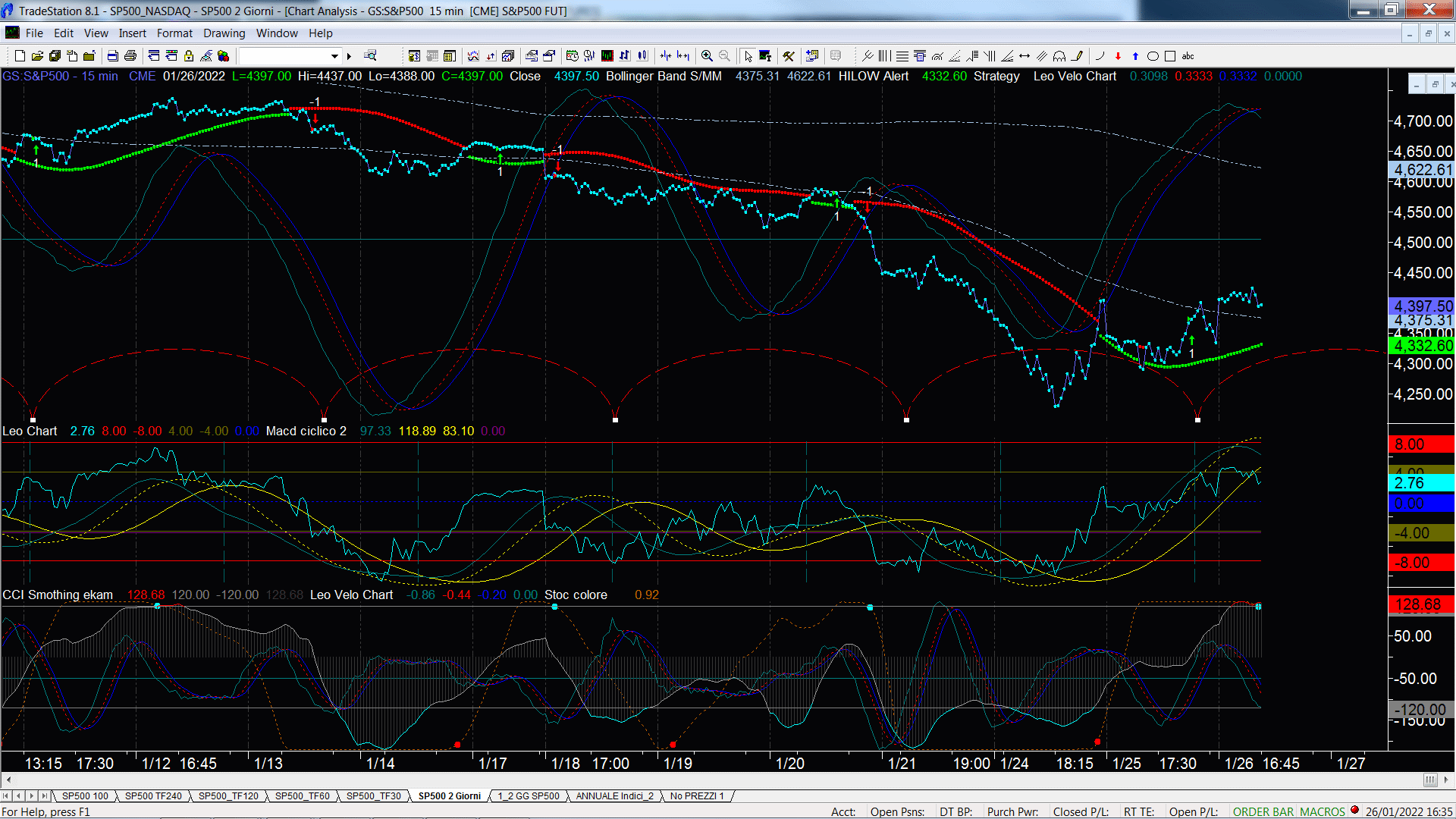Select the ellipse drawing tool
Image resolution: width=1456 pixels, height=819 pixels.
click(1153, 55)
